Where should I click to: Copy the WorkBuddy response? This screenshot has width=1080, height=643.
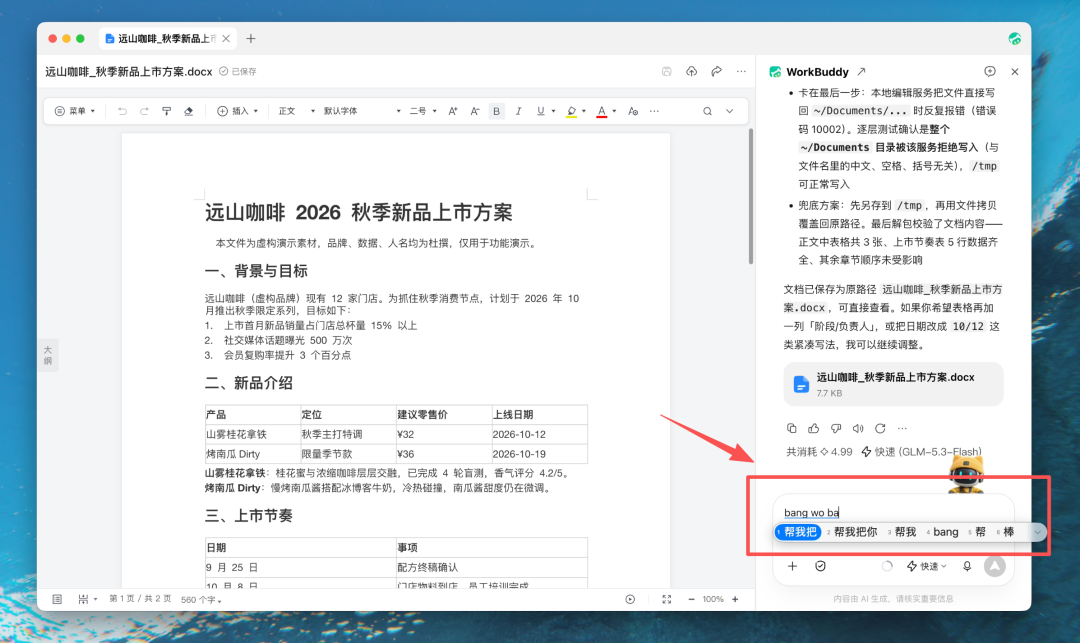(x=791, y=428)
